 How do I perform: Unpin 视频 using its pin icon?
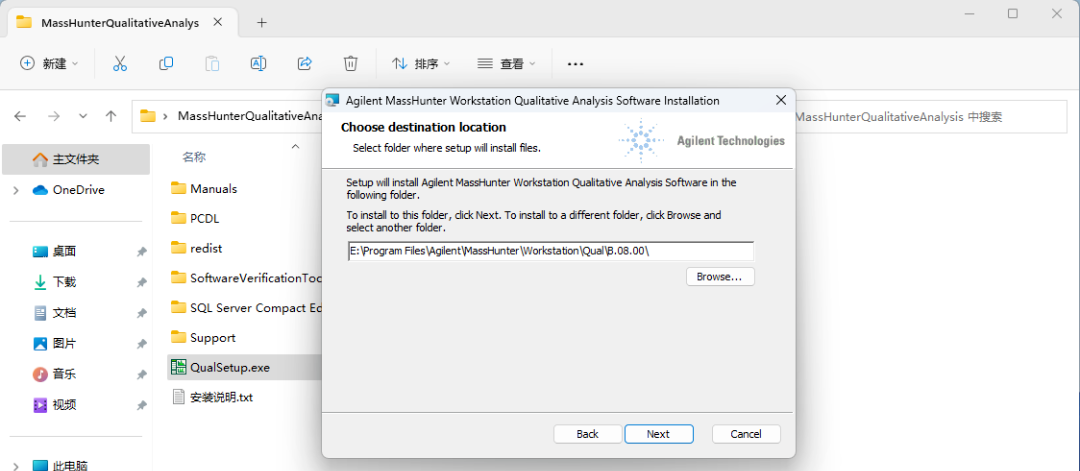141,405
